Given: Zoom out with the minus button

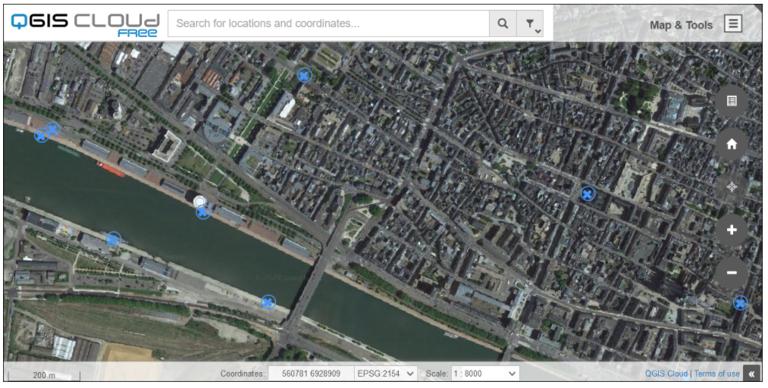Looking at the screenshot, I should (x=731, y=272).
